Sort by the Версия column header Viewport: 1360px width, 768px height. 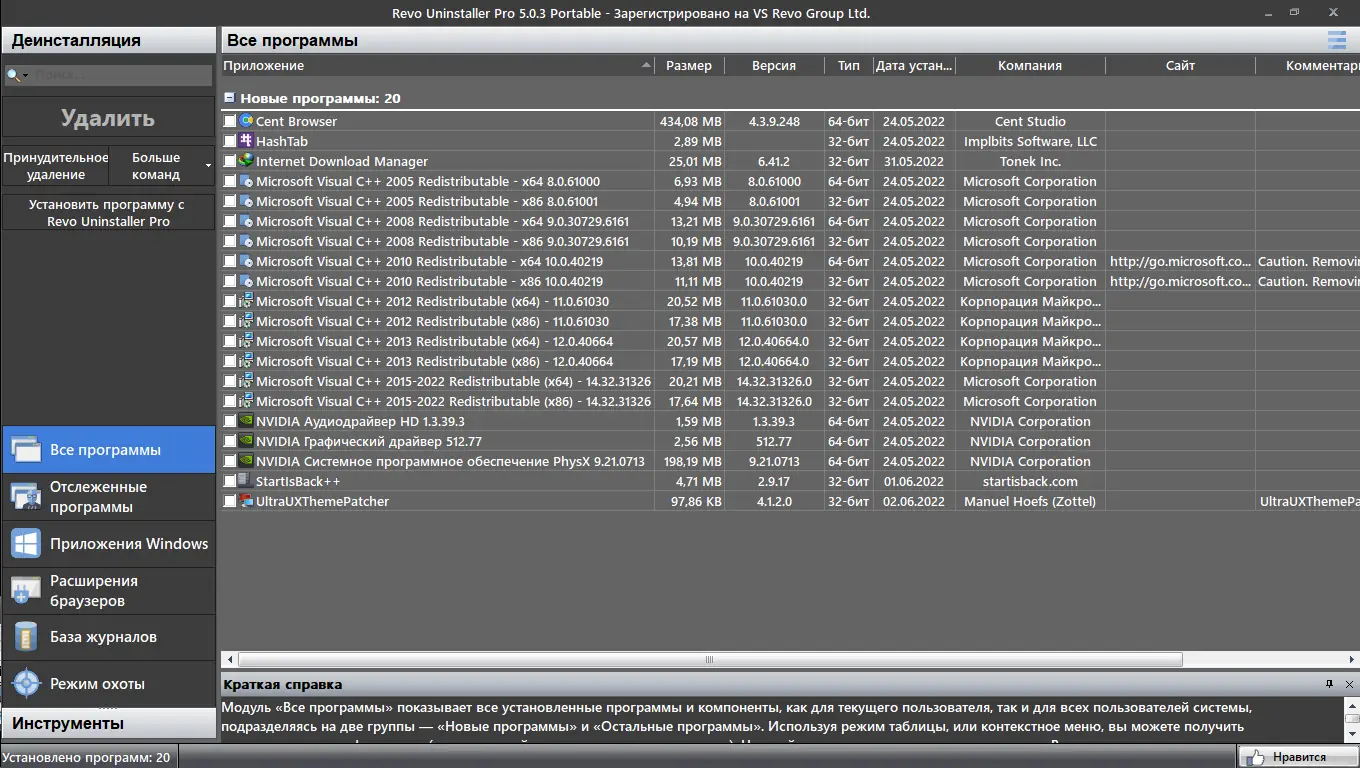pos(774,66)
